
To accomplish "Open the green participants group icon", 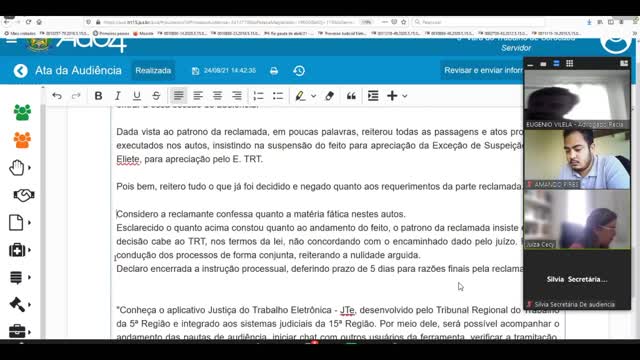I will [22, 112].
